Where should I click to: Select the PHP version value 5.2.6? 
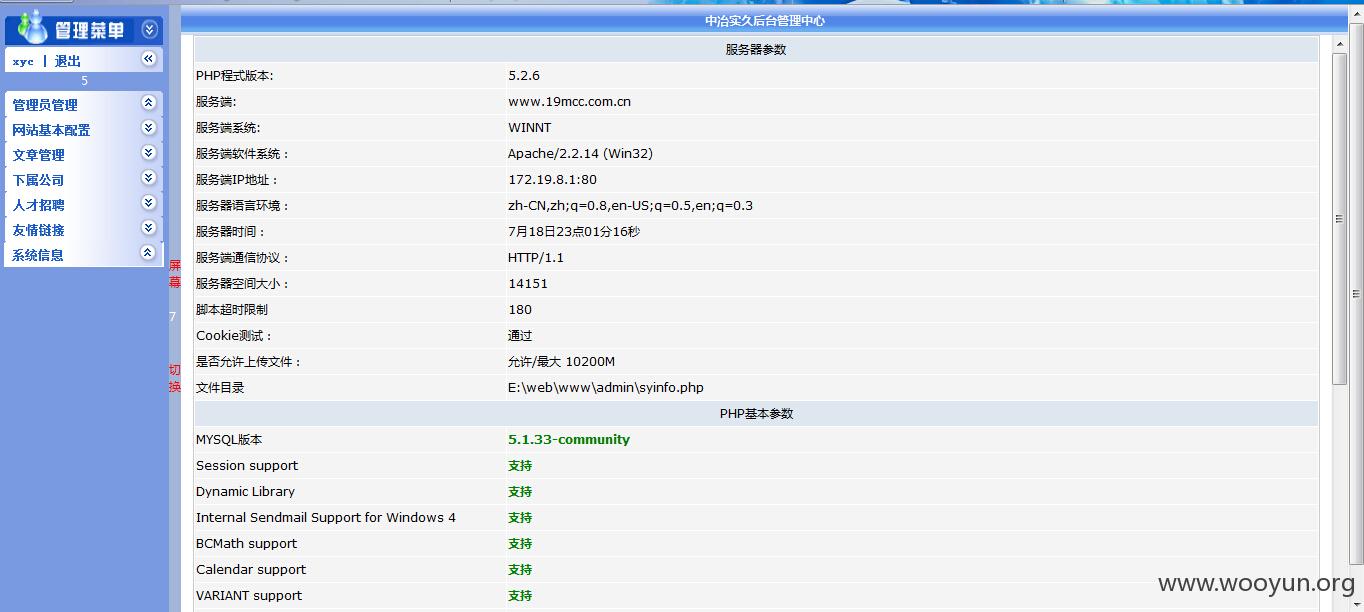524,76
